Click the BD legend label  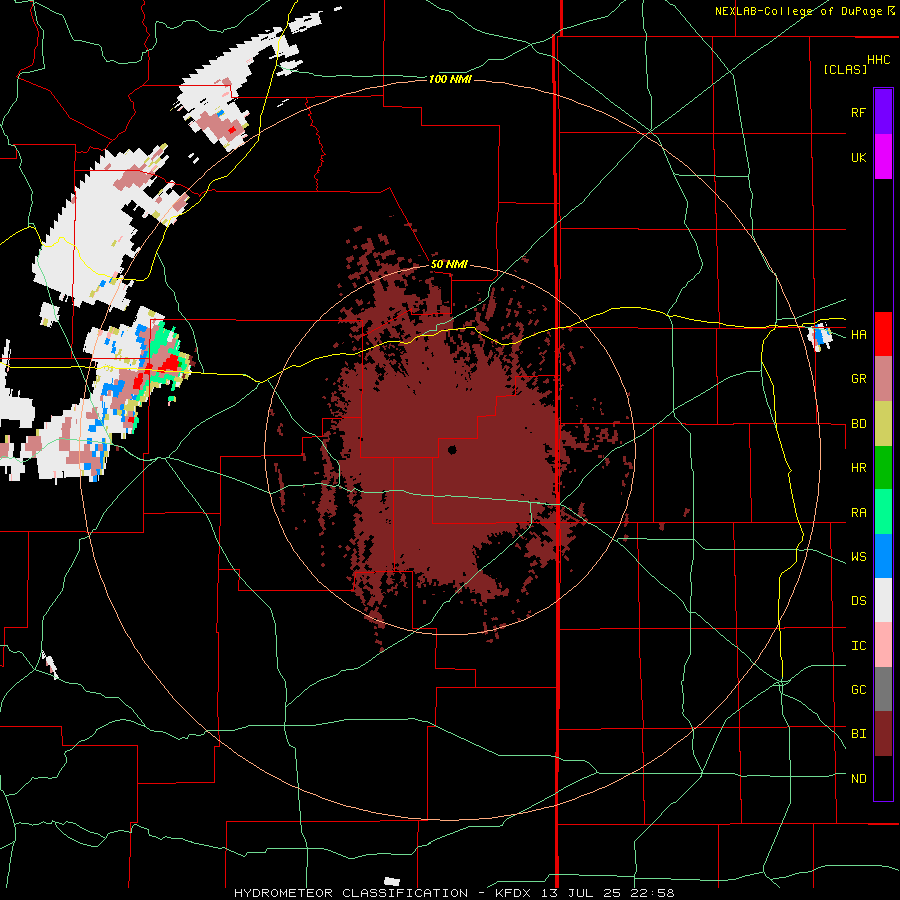(x=858, y=424)
